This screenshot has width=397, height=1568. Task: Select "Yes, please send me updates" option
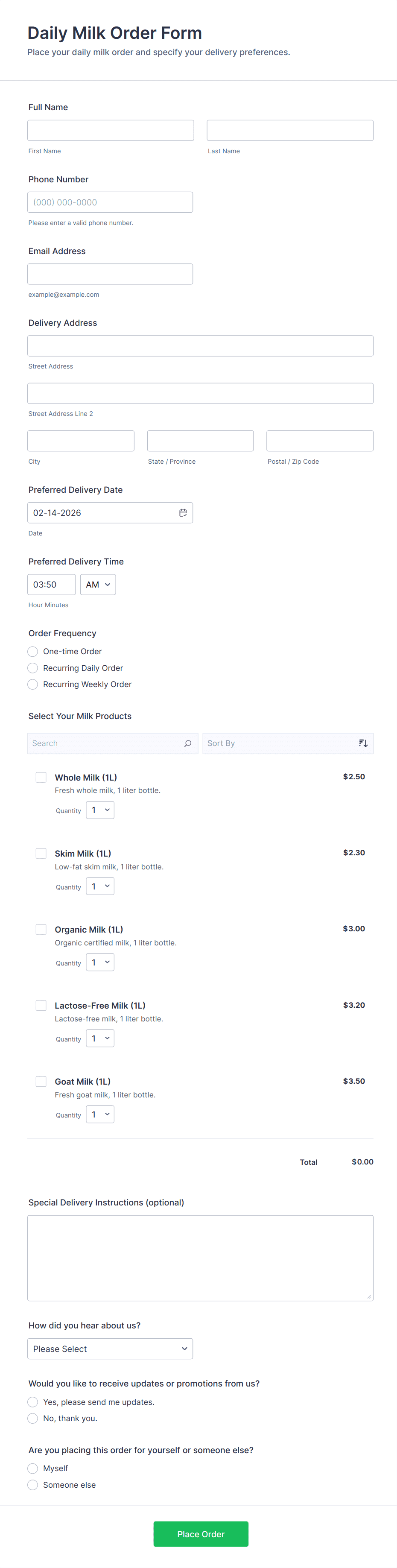click(x=33, y=1402)
